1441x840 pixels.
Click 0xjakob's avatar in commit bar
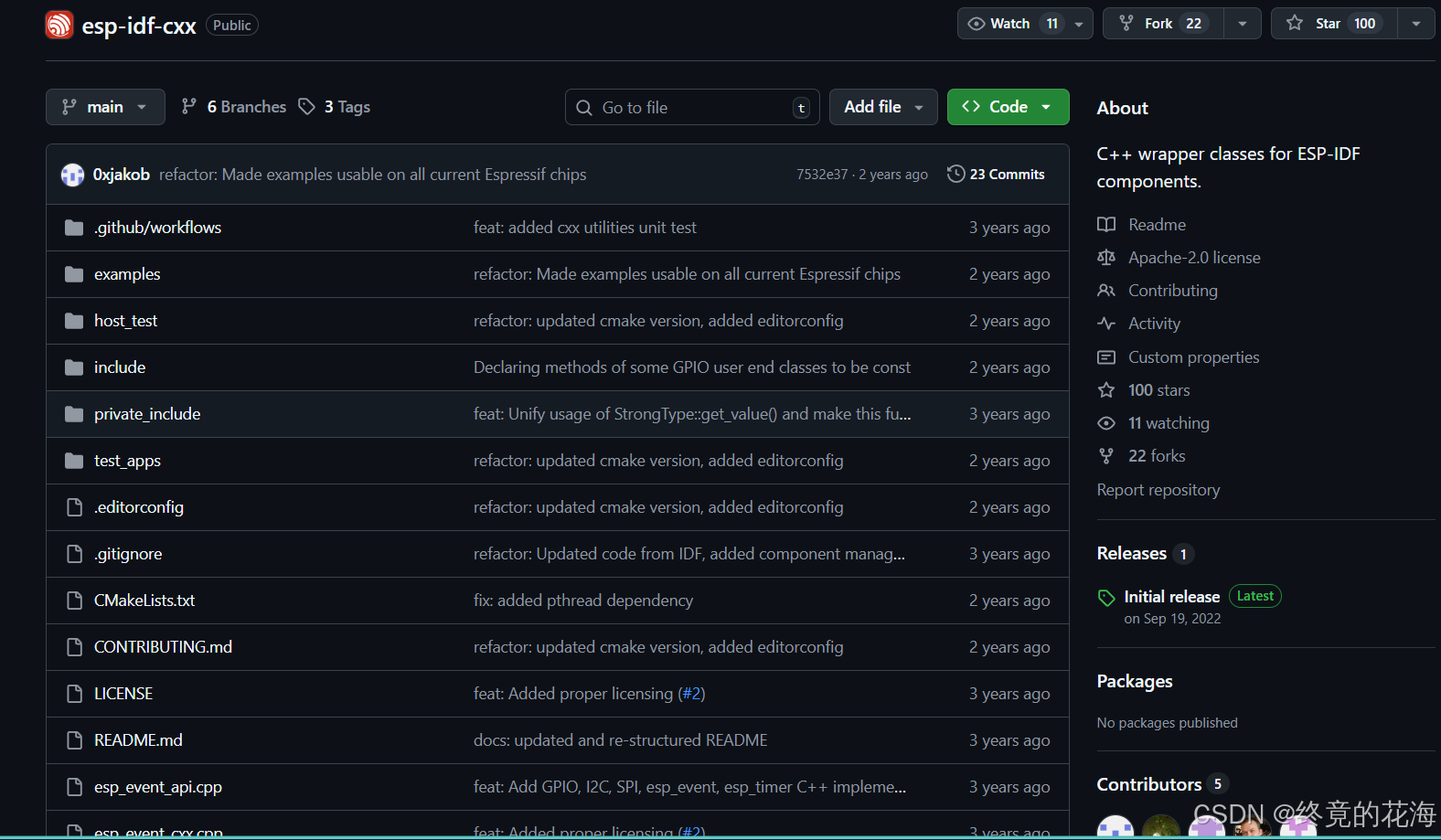(73, 175)
